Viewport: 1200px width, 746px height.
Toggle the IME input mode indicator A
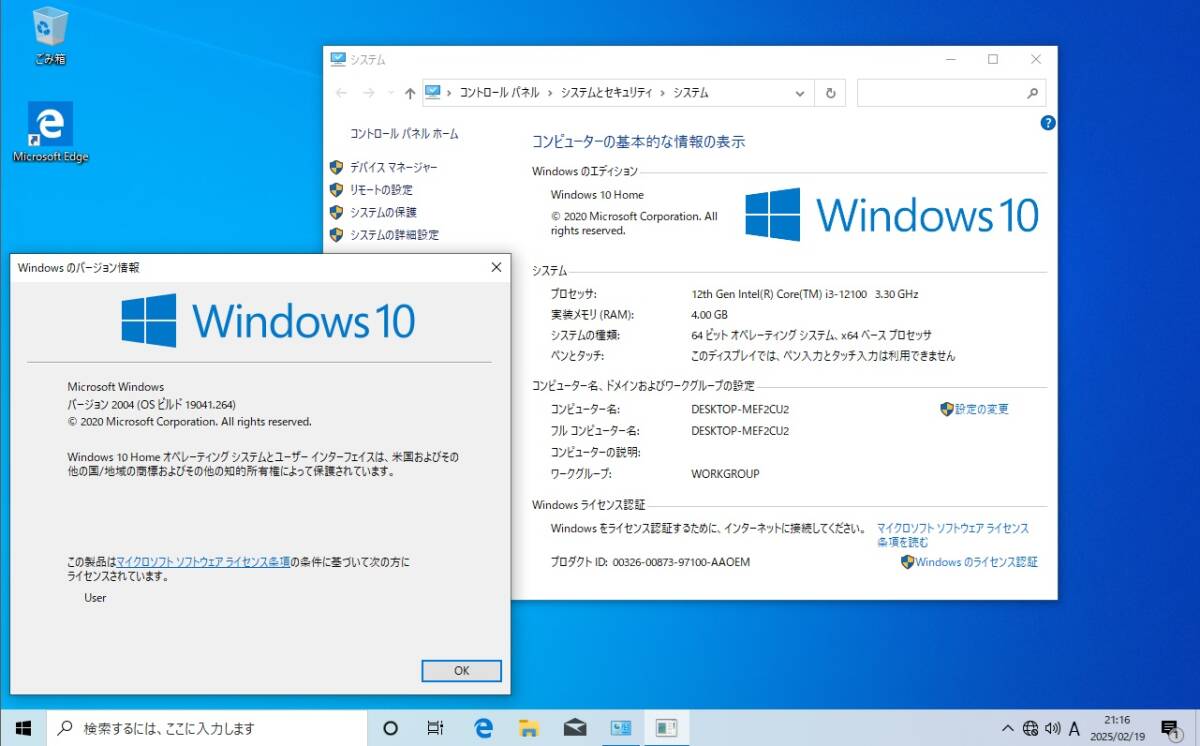coord(1074,728)
